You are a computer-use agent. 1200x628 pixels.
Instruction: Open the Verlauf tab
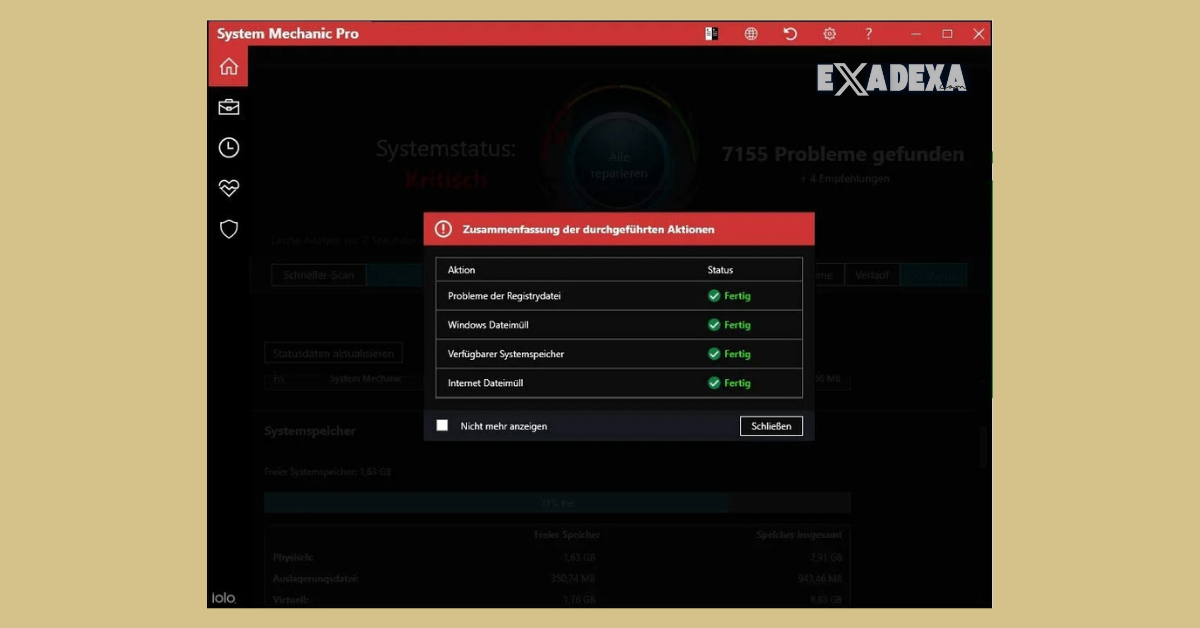pyautogui.click(x=871, y=274)
